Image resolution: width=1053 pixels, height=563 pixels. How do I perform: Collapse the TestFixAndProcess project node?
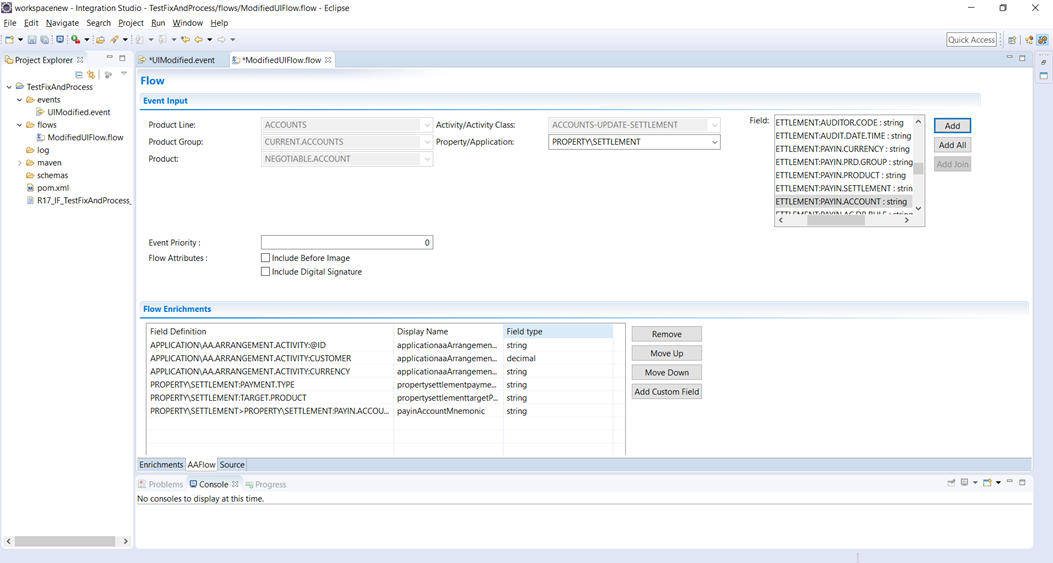[9, 87]
